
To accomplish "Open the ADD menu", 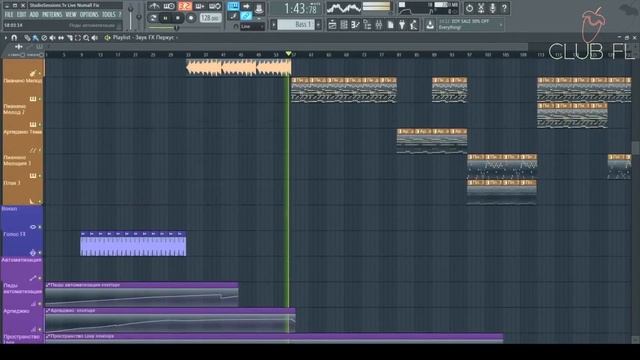I will coord(34,15).
